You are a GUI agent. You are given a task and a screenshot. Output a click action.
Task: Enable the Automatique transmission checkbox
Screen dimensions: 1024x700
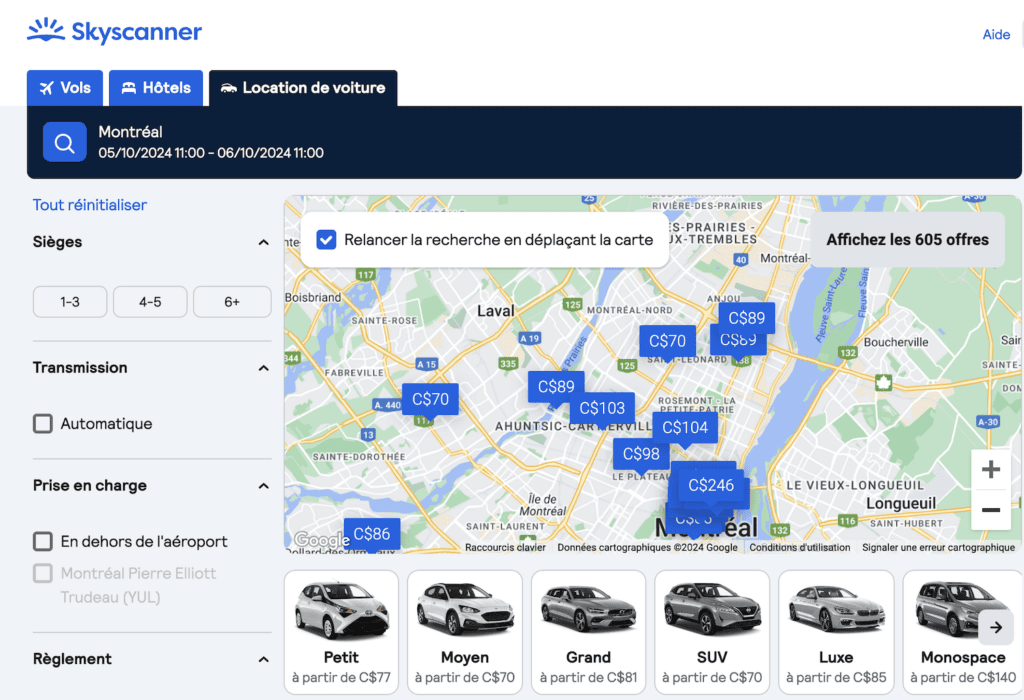click(42, 423)
